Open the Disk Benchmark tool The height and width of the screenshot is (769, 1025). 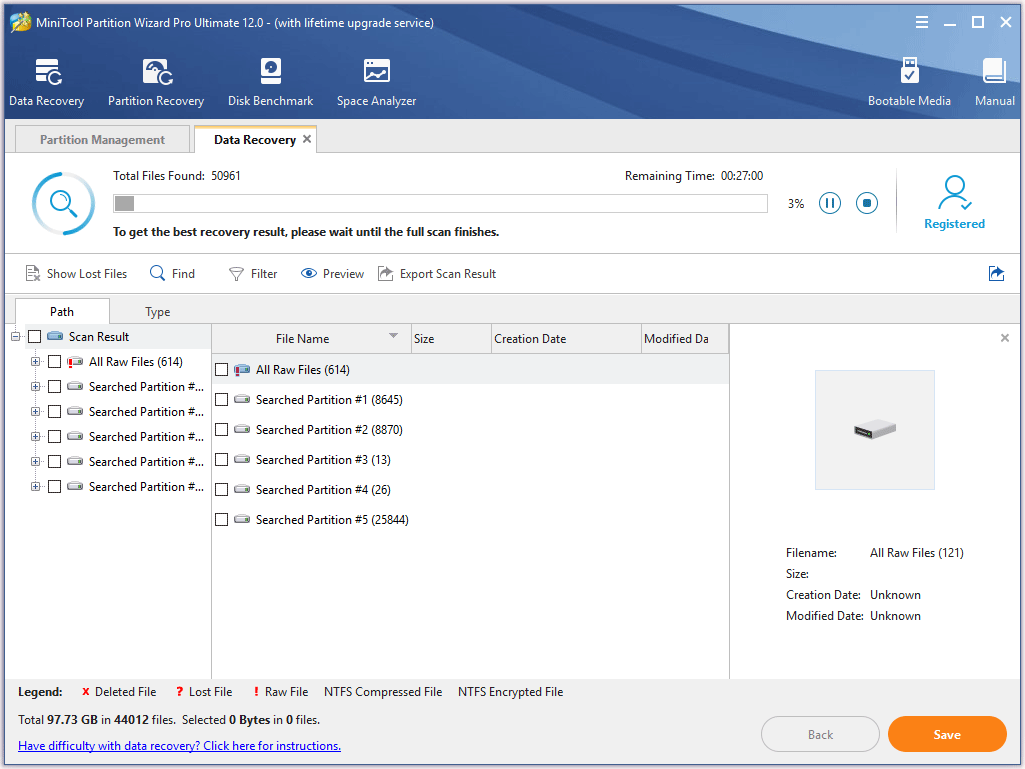[x=270, y=82]
